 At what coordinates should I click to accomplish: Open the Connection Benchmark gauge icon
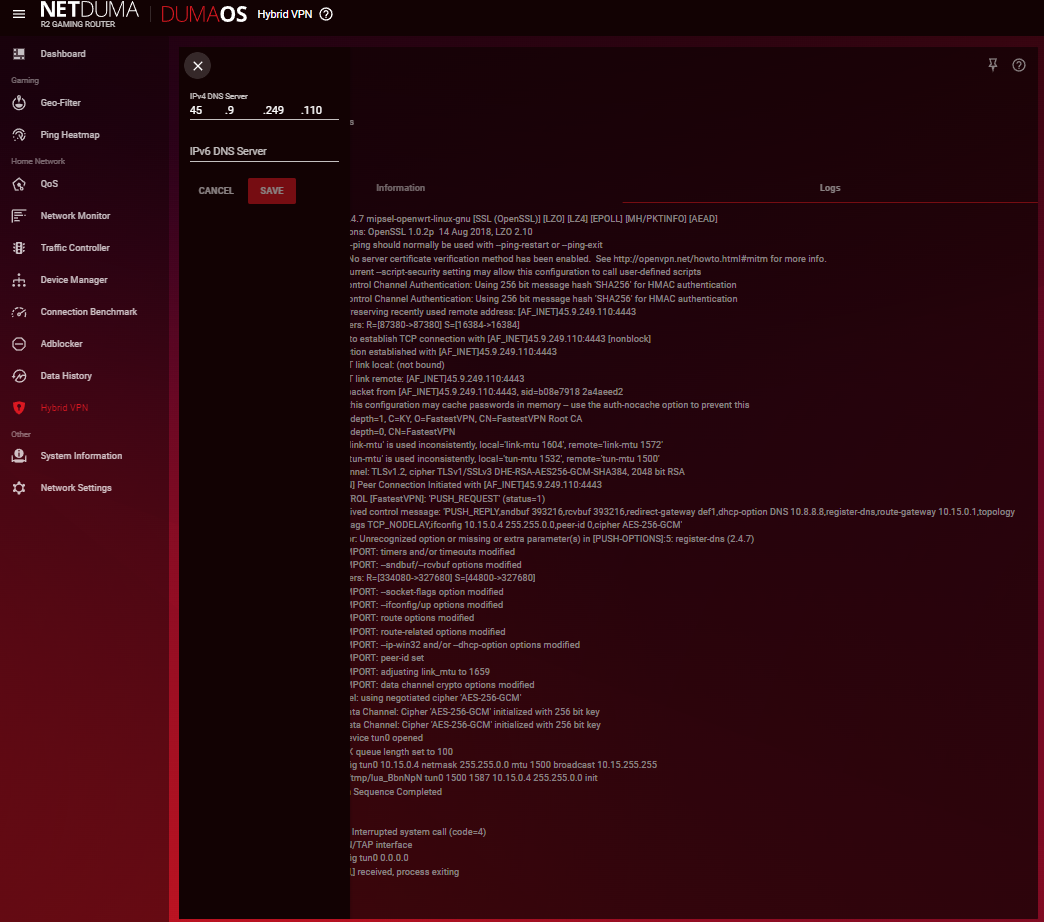(18, 312)
